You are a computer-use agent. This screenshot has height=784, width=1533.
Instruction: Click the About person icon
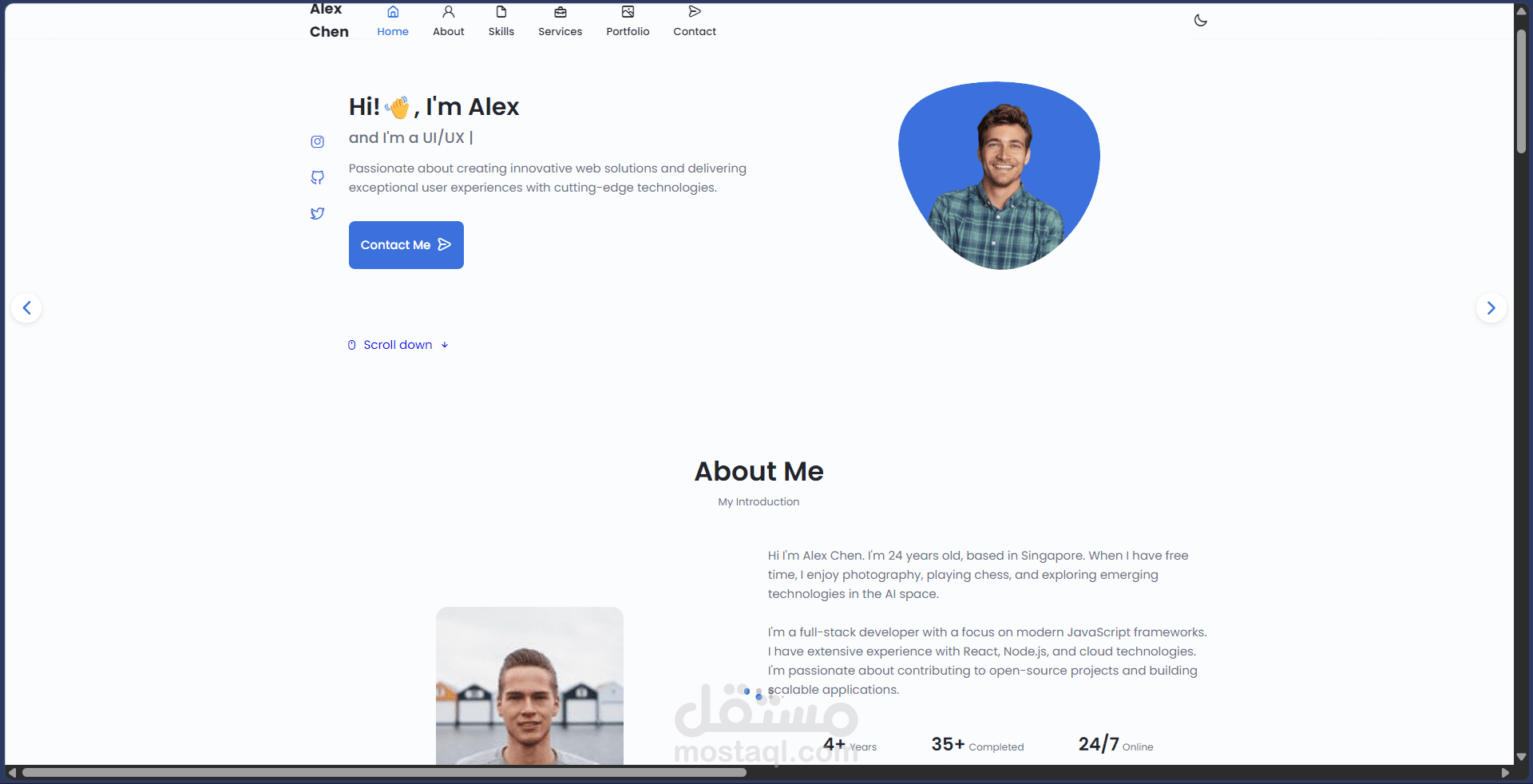coord(449,12)
